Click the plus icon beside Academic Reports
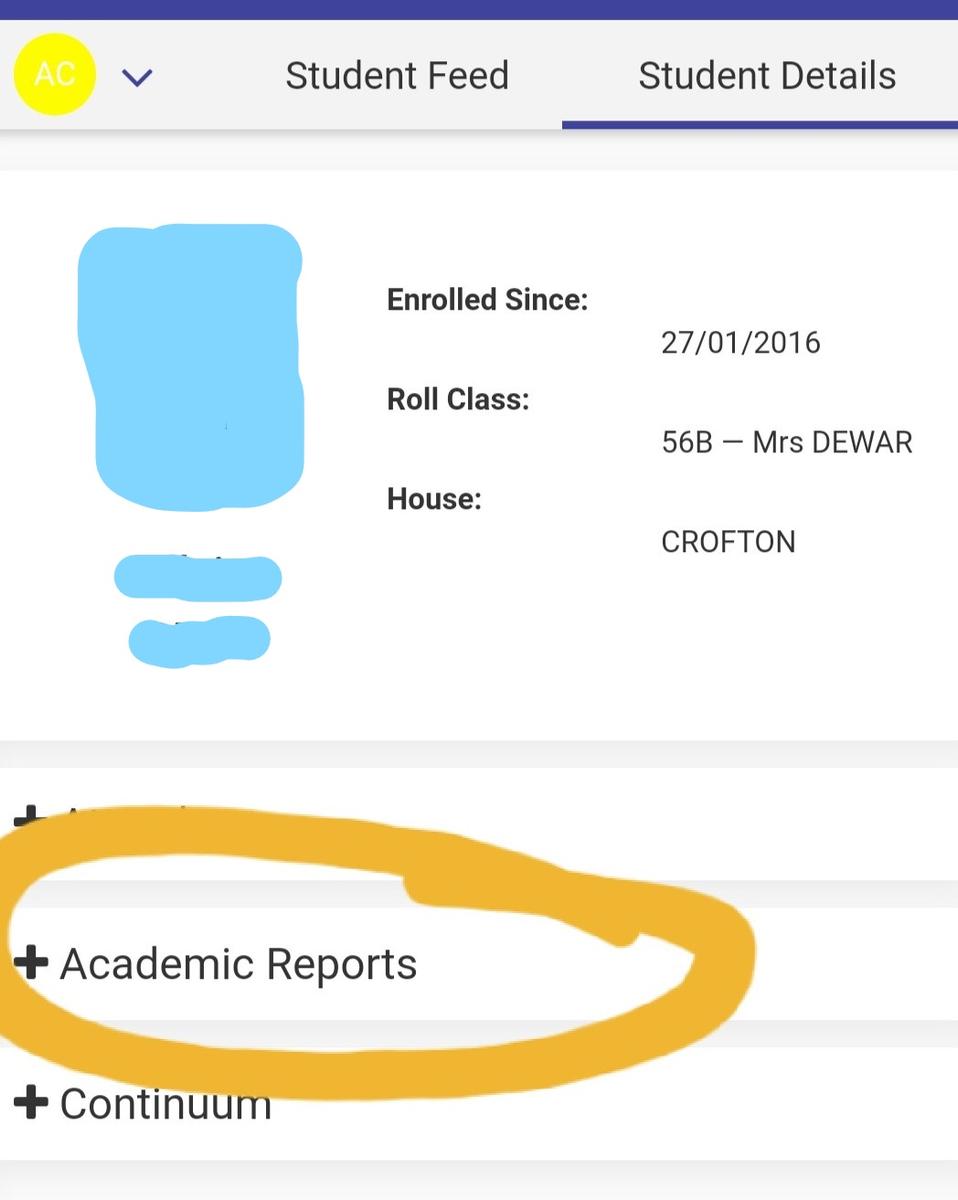The image size is (958, 1200). click(x=31, y=963)
